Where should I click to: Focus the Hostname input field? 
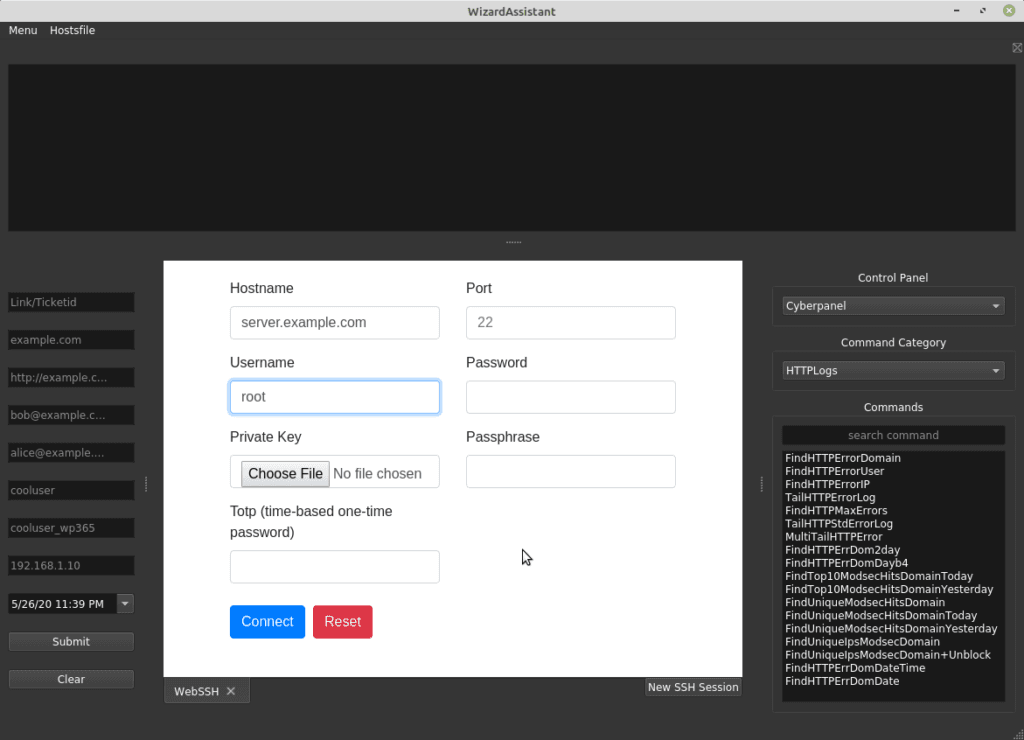pyautogui.click(x=334, y=323)
